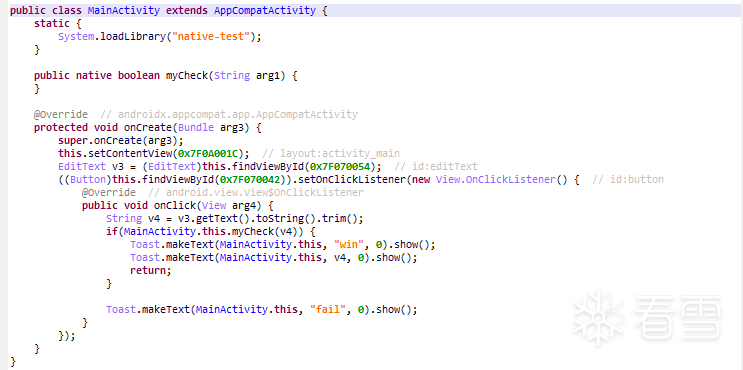Click the v4 argument in second Toast
The width and height of the screenshot is (743, 370).
tap(340, 258)
